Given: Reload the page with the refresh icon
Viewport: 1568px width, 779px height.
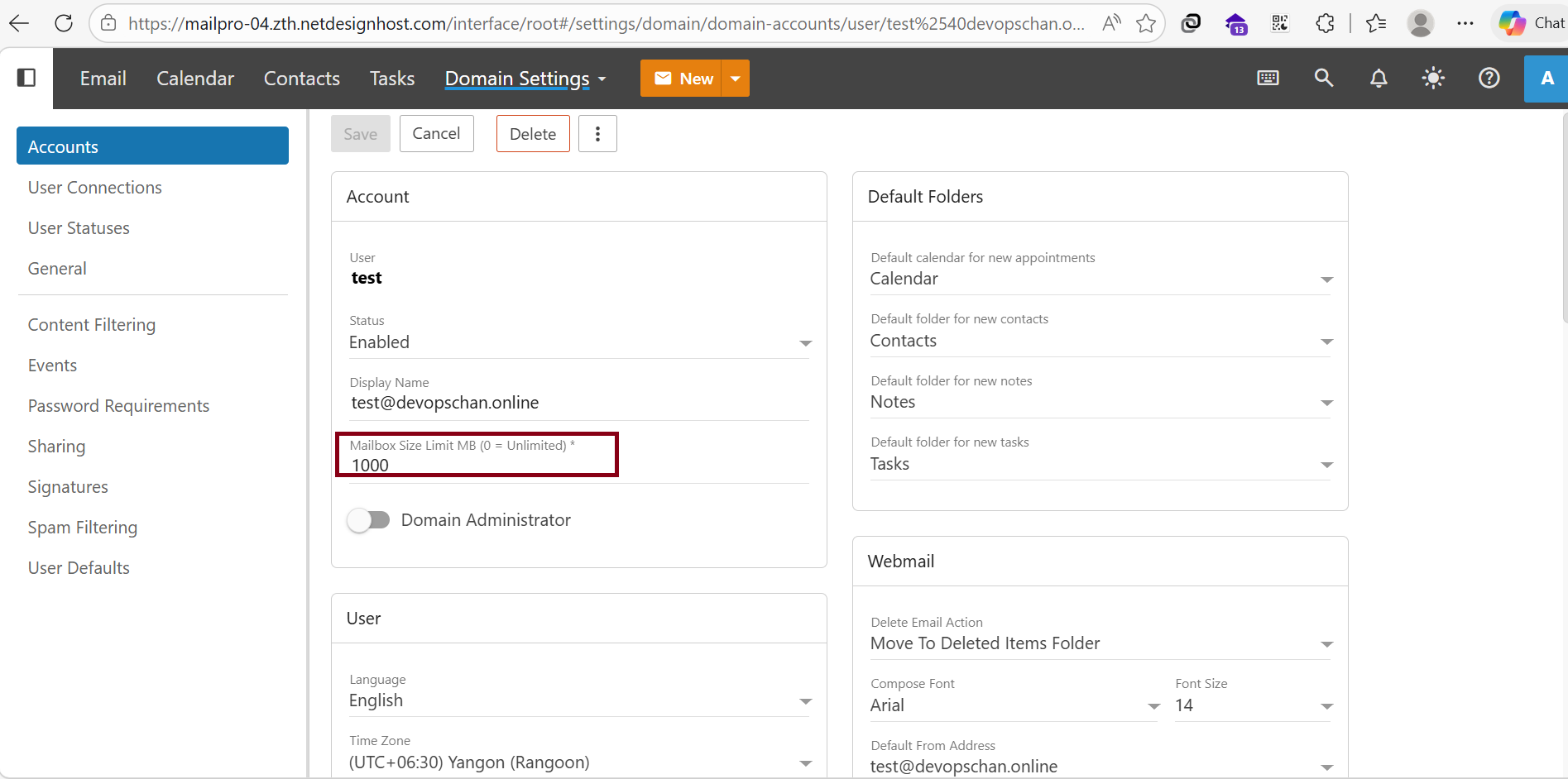Looking at the screenshot, I should (x=64, y=23).
